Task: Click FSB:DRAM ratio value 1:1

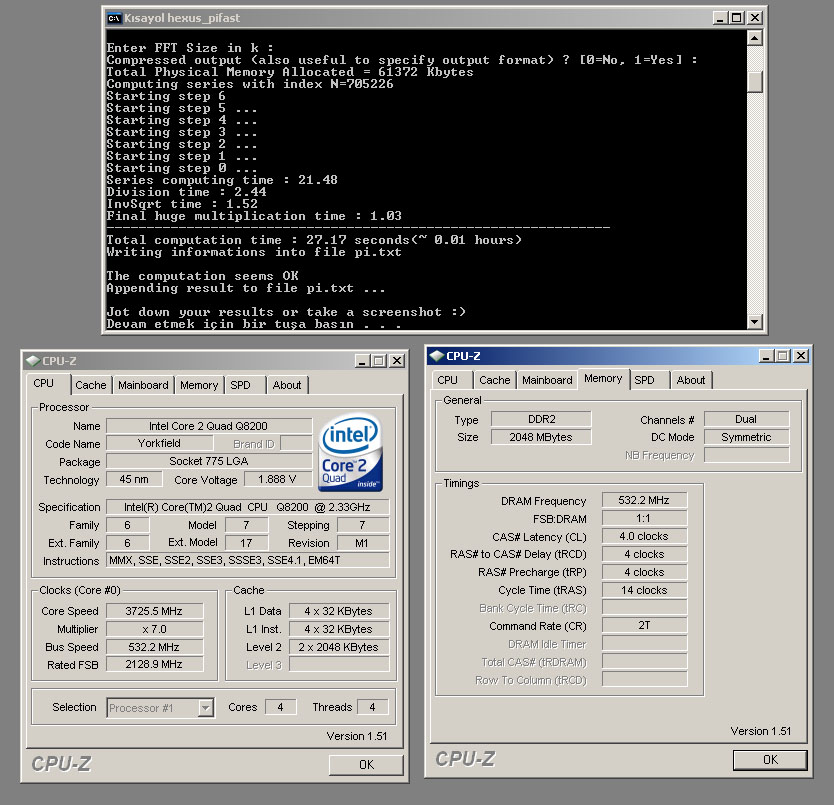Action: click(644, 518)
